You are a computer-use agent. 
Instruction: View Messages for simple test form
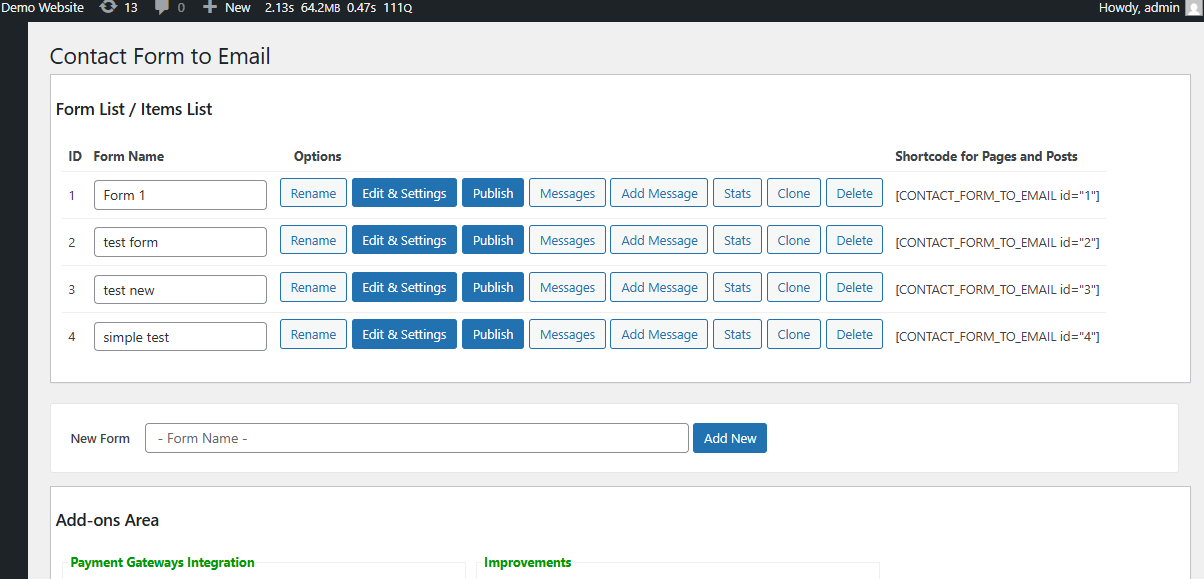[x=567, y=335]
